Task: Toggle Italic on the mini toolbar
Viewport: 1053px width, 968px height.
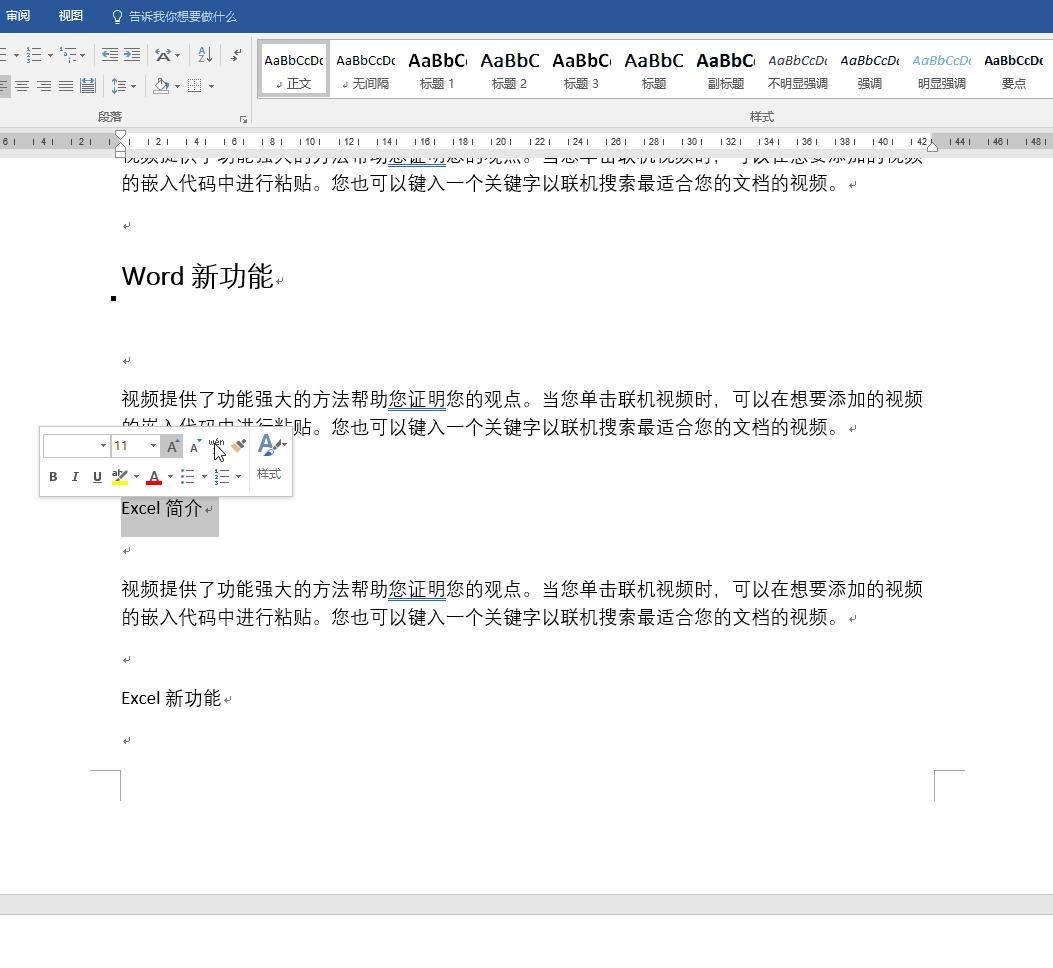Action: (x=75, y=477)
